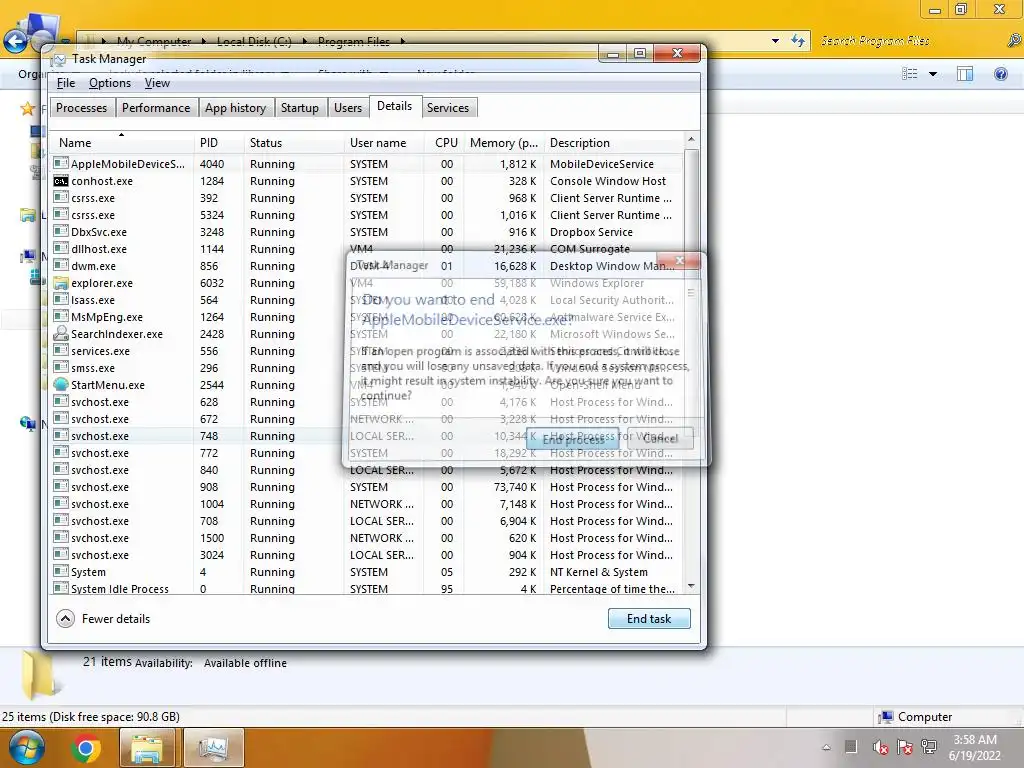Toggle the Explorer preview pane icon
Image resolution: width=1024 pixels, height=768 pixels.
tap(965, 74)
